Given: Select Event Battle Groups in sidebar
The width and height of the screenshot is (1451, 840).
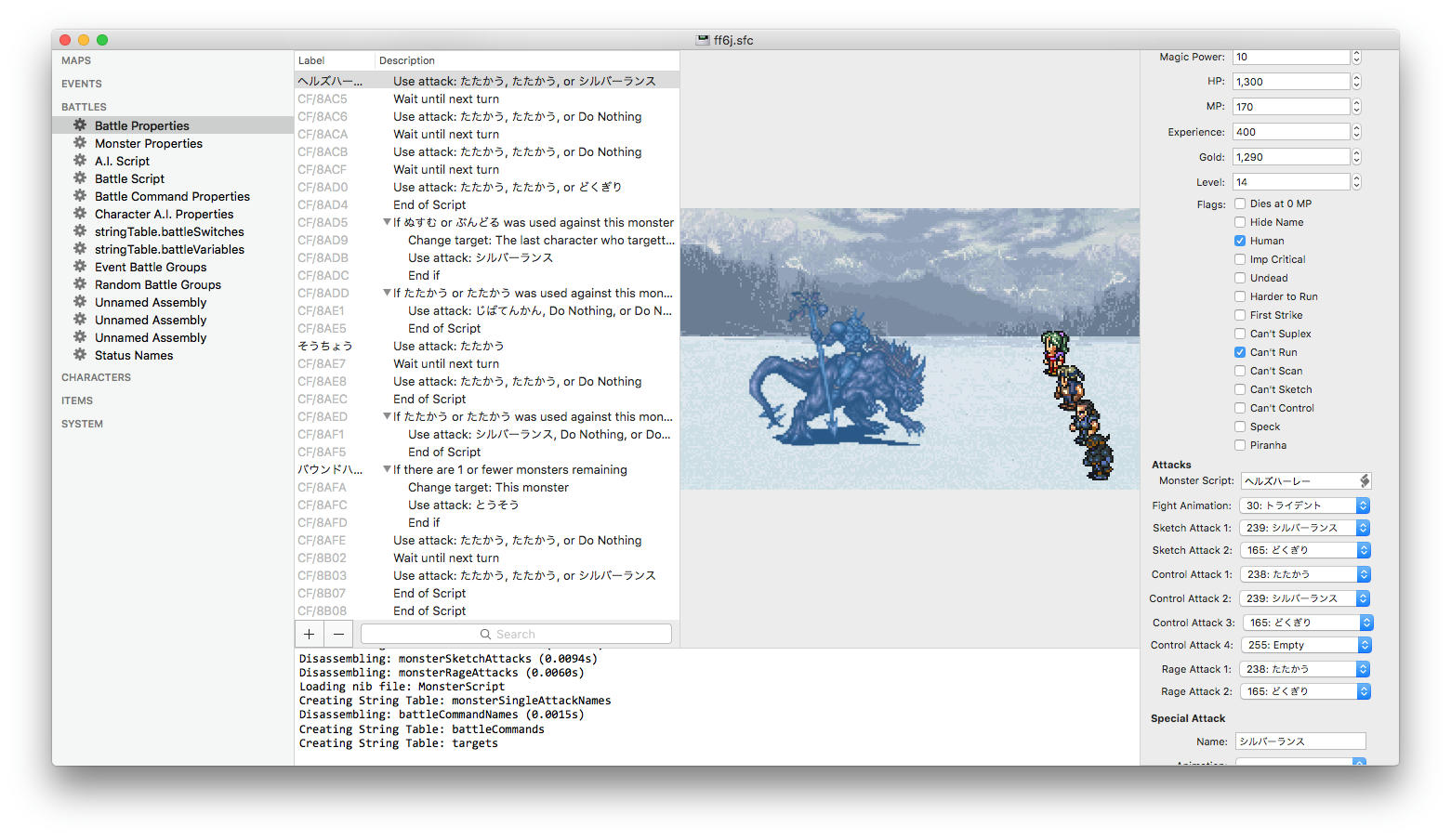Looking at the screenshot, I should pos(151,267).
